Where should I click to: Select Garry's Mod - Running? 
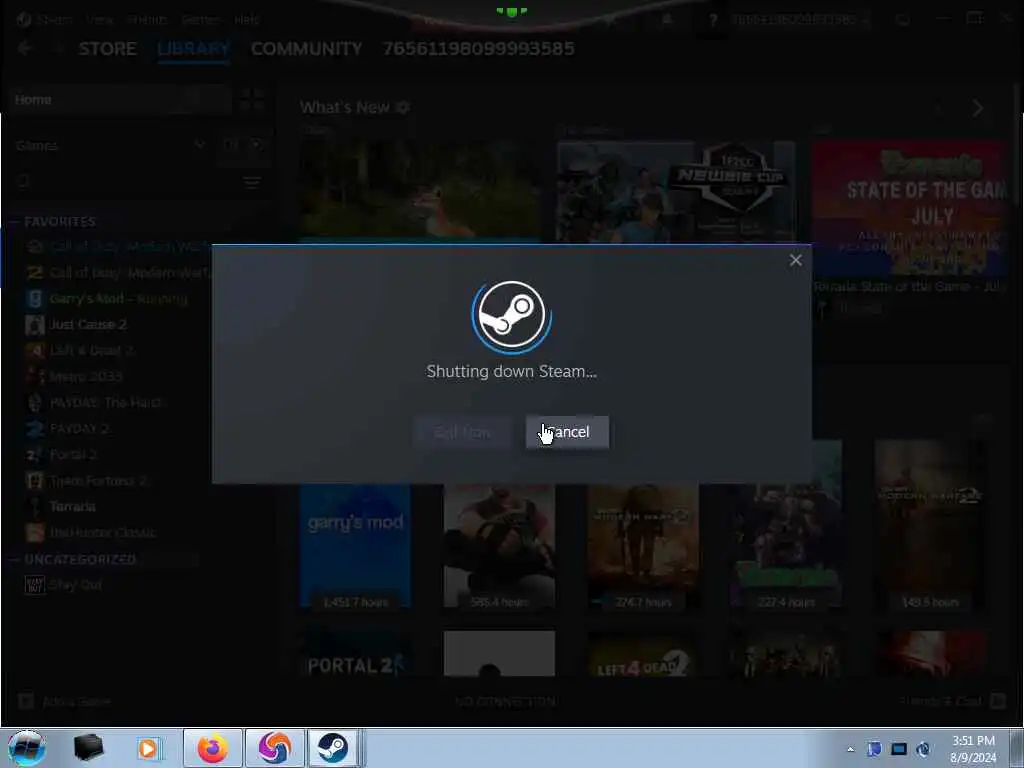118,299
